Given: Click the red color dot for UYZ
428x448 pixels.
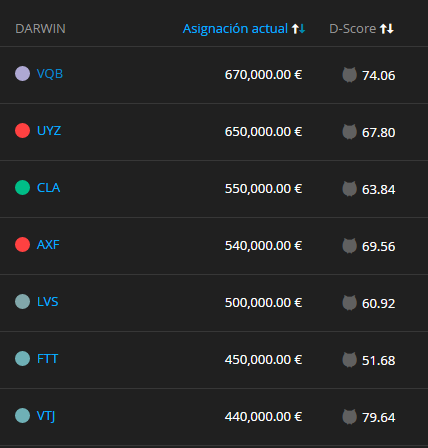Looking at the screenshot, I should (22, 131).
